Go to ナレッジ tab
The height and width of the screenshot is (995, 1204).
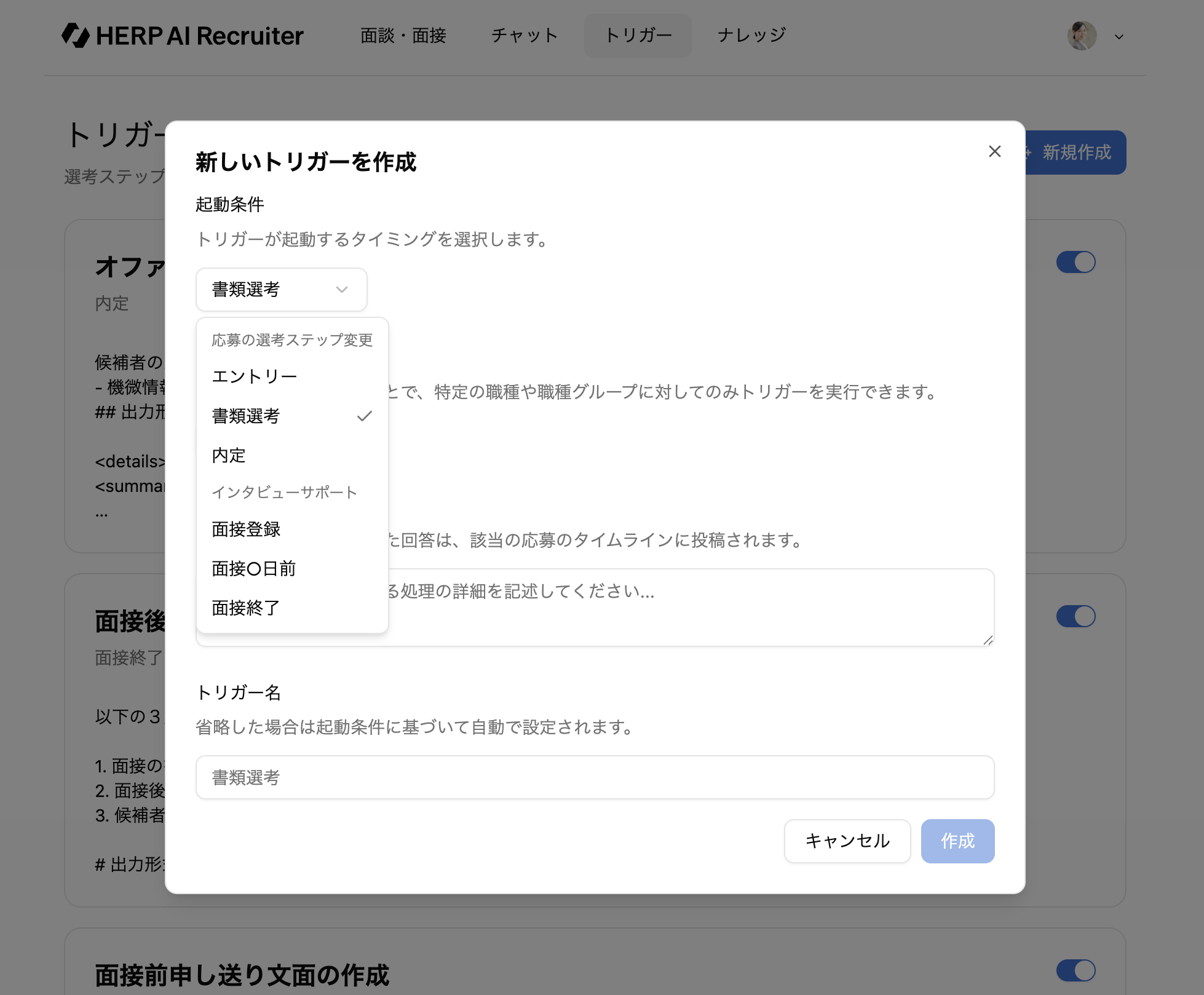[x=751, y=36]
